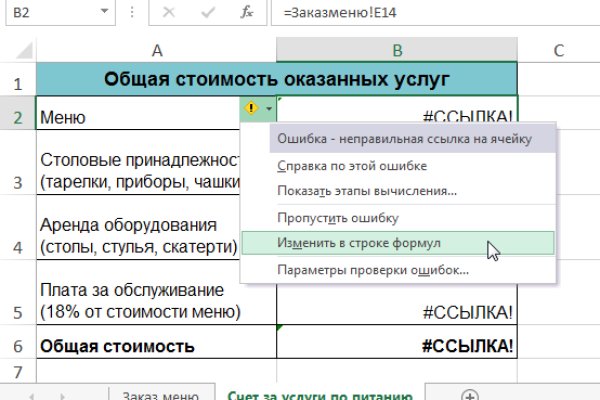Select 'Изменить в строке формул' option
Screen dimensions: 600x400
coord(358,243)
